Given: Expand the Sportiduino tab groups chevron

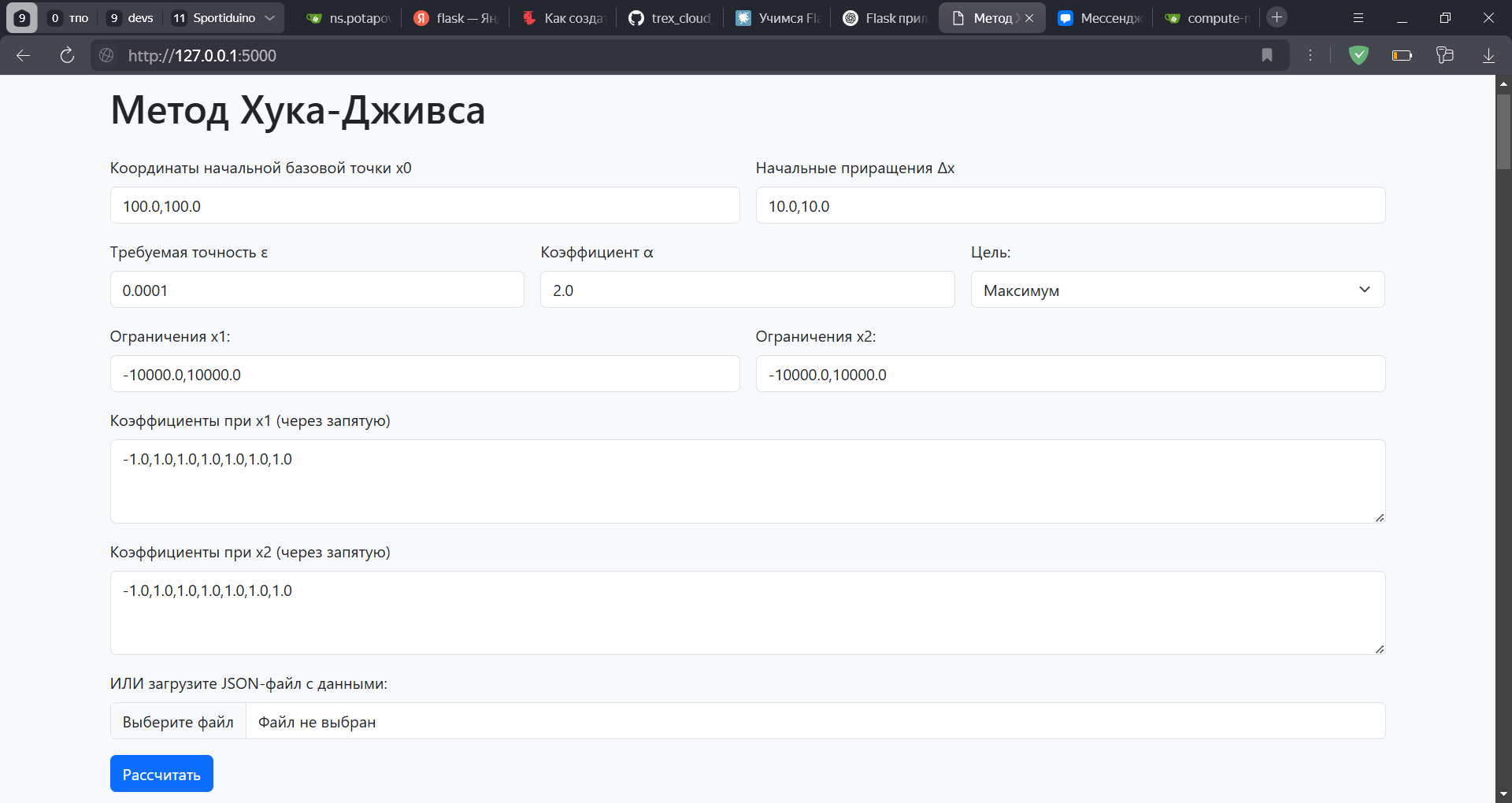Looking at the screenshot, I should 270,17.
